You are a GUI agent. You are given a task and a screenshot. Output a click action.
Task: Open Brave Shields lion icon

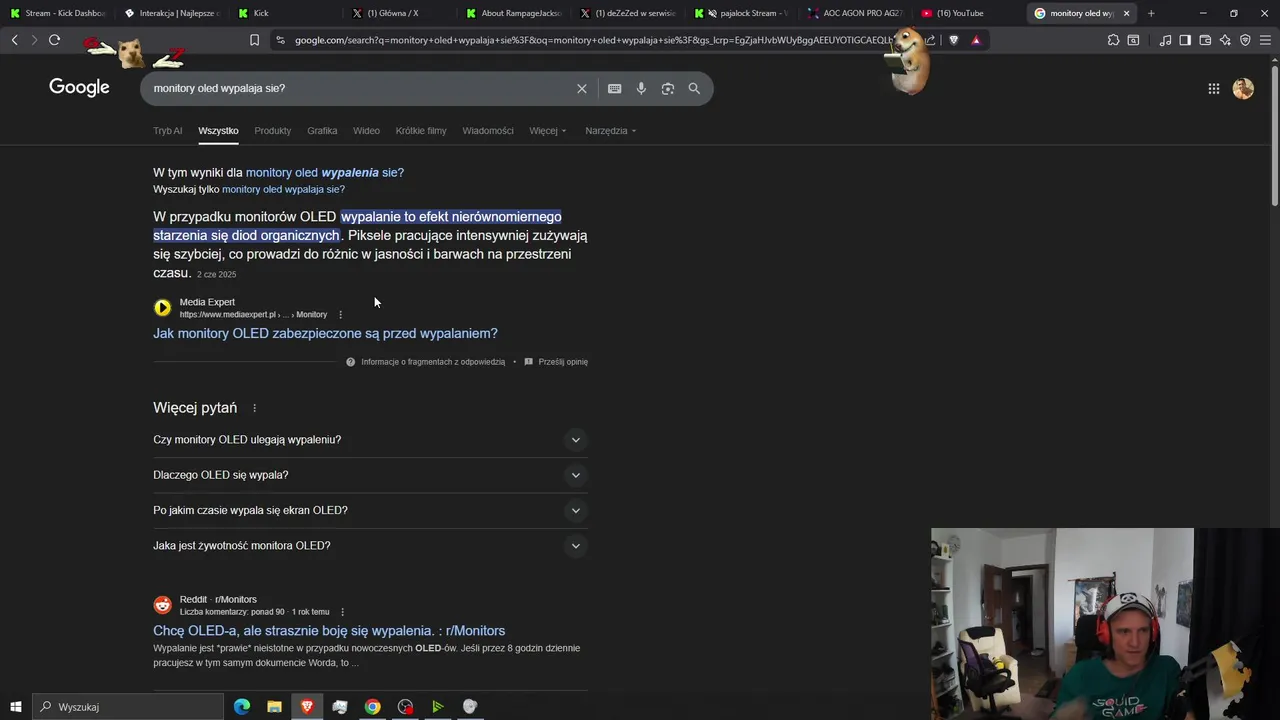tap(953, 40)
